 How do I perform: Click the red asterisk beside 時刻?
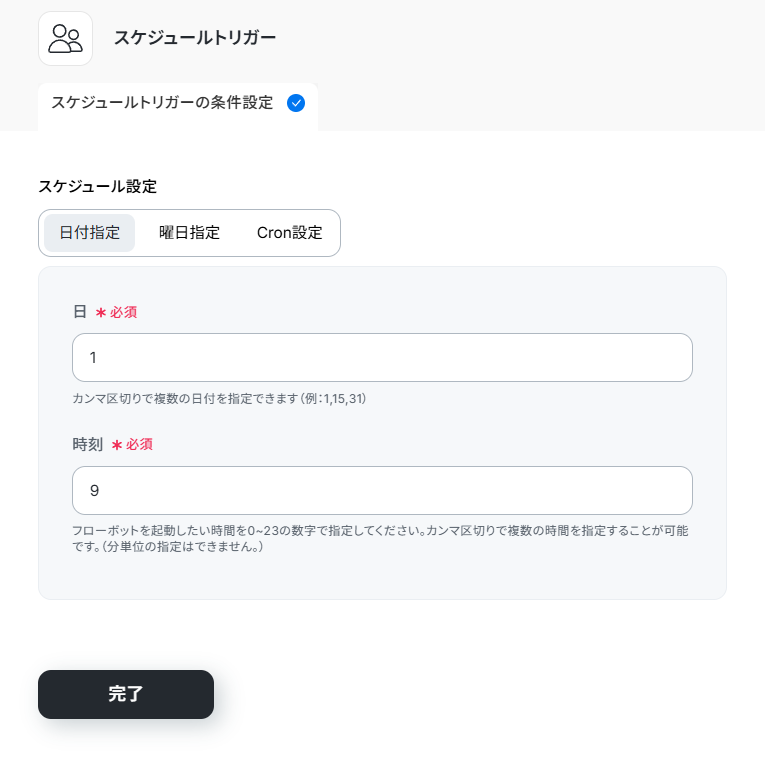[117, 445]
